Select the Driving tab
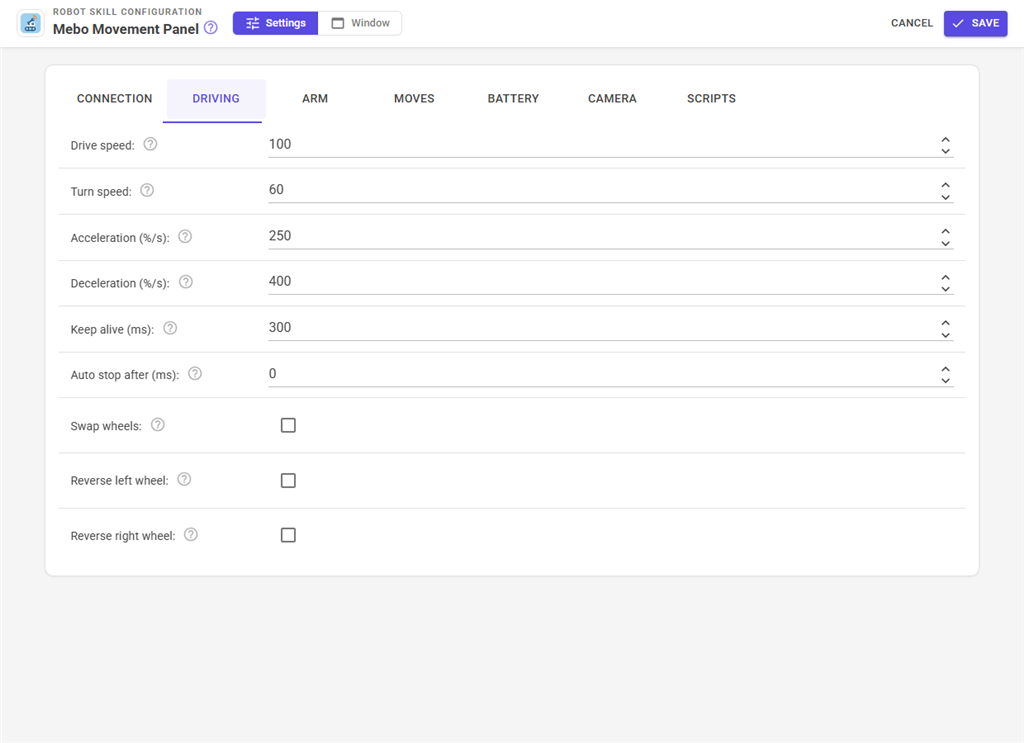The height and width of the screenshot is (743, 1024). 216,99
